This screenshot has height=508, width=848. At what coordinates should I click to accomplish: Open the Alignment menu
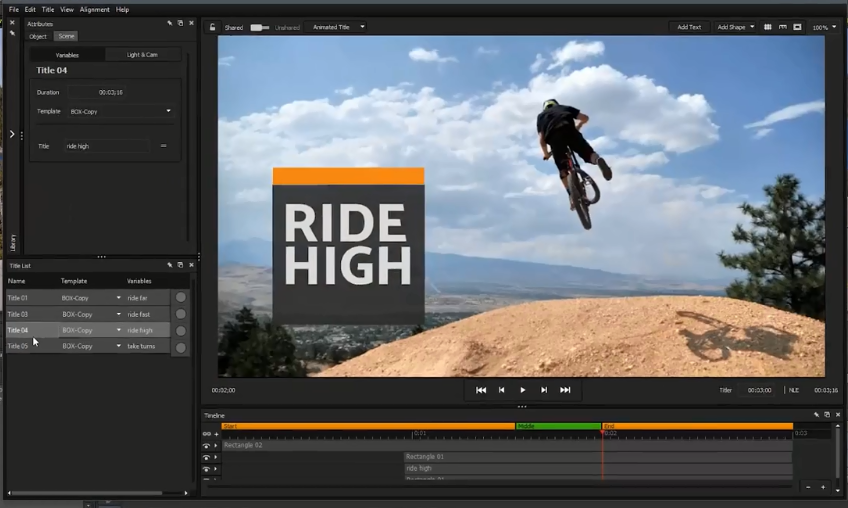(x=95, y=9)
